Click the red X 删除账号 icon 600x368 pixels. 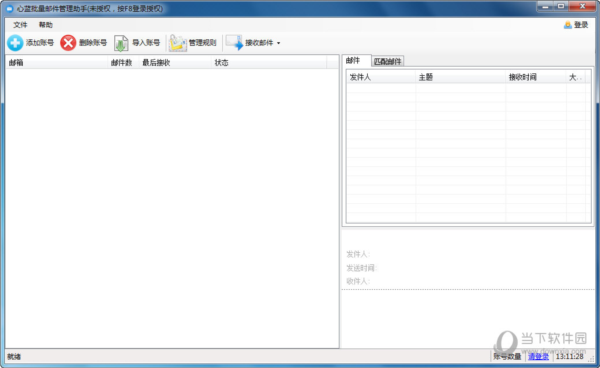click(68, 43)
